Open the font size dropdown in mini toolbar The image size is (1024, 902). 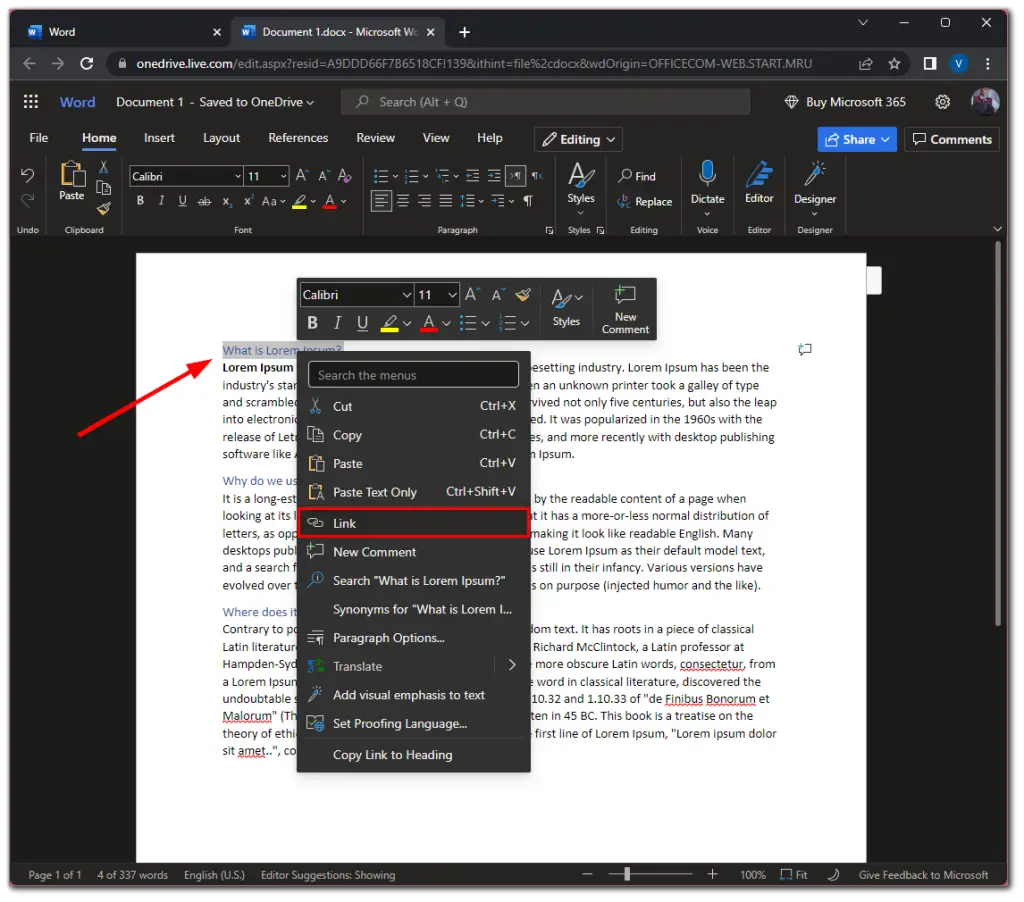click(450, 294)
